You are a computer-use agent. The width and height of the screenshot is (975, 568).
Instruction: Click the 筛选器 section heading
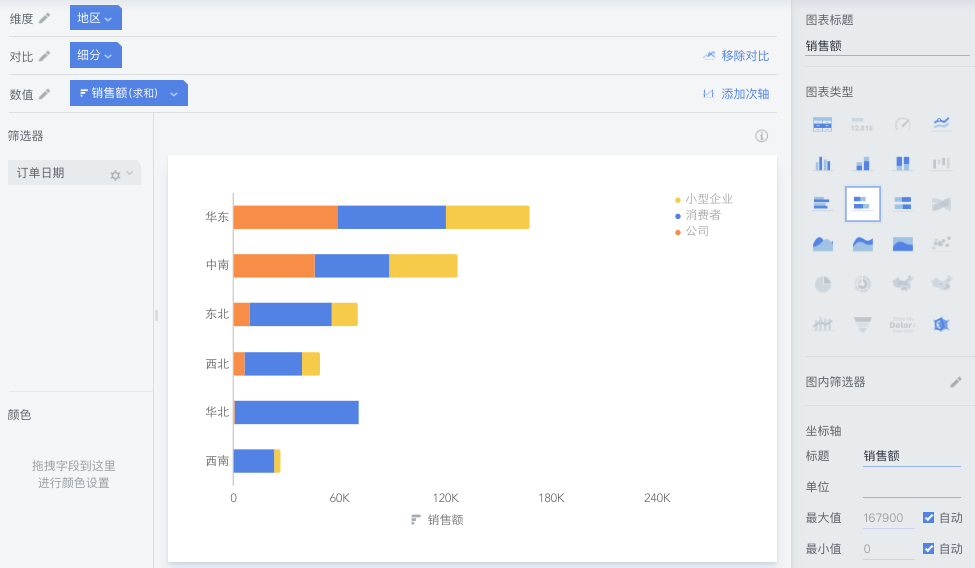tap(25, 136)
